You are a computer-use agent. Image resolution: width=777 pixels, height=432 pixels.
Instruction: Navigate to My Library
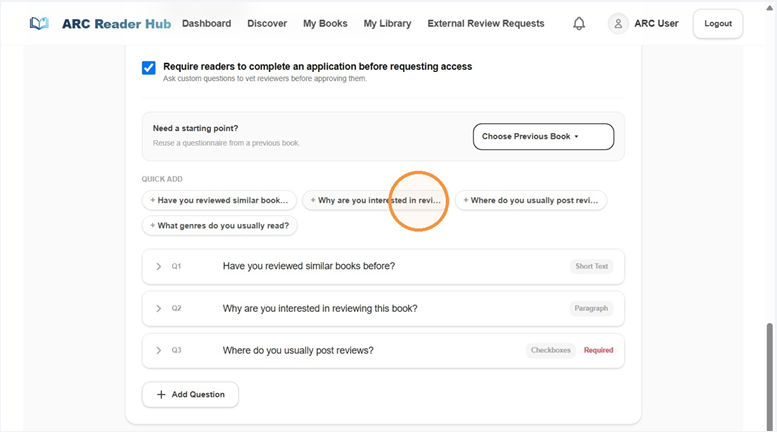(388, 23)
